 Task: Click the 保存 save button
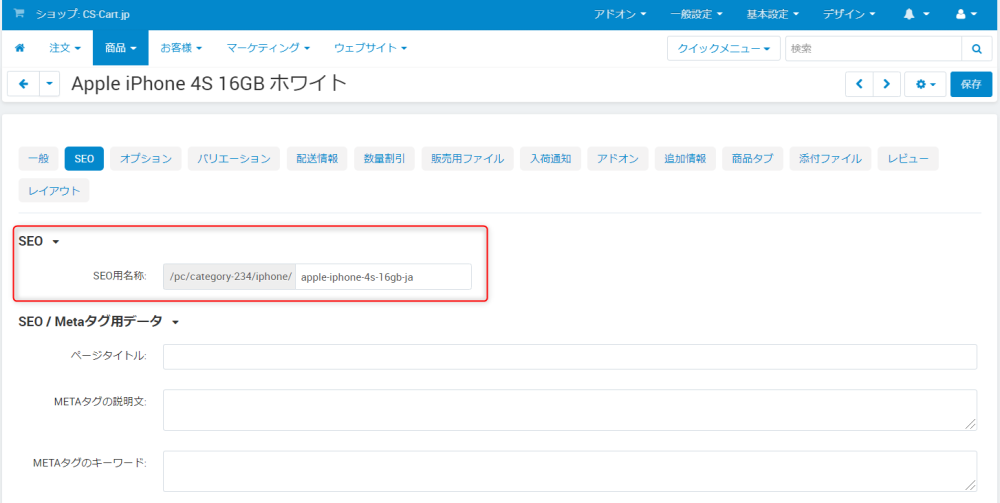coord(971,84)
